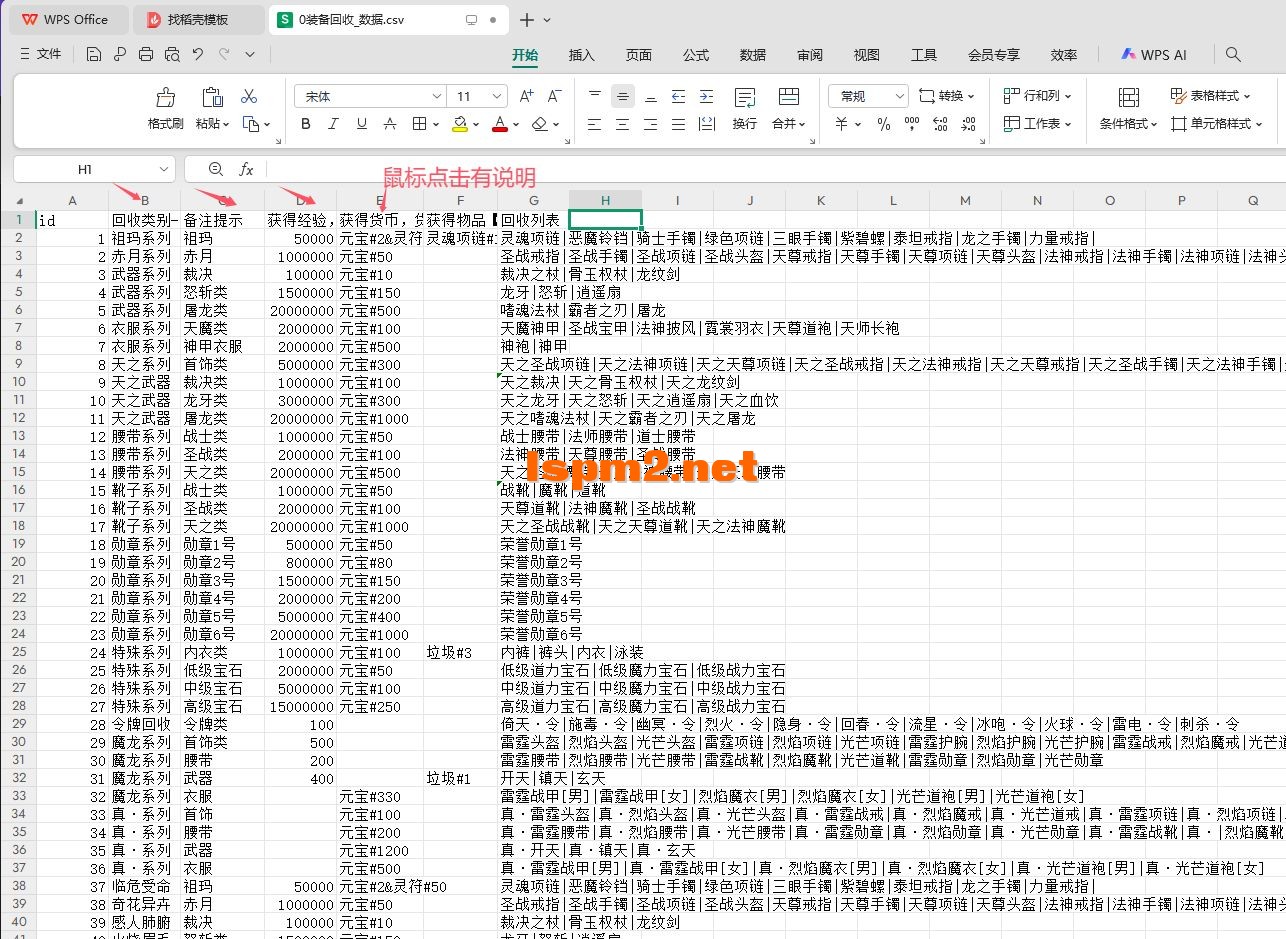The width and height of the screenshot is (1286, 939).
Task: Open the cell borders icon
Action: point(417,124)
